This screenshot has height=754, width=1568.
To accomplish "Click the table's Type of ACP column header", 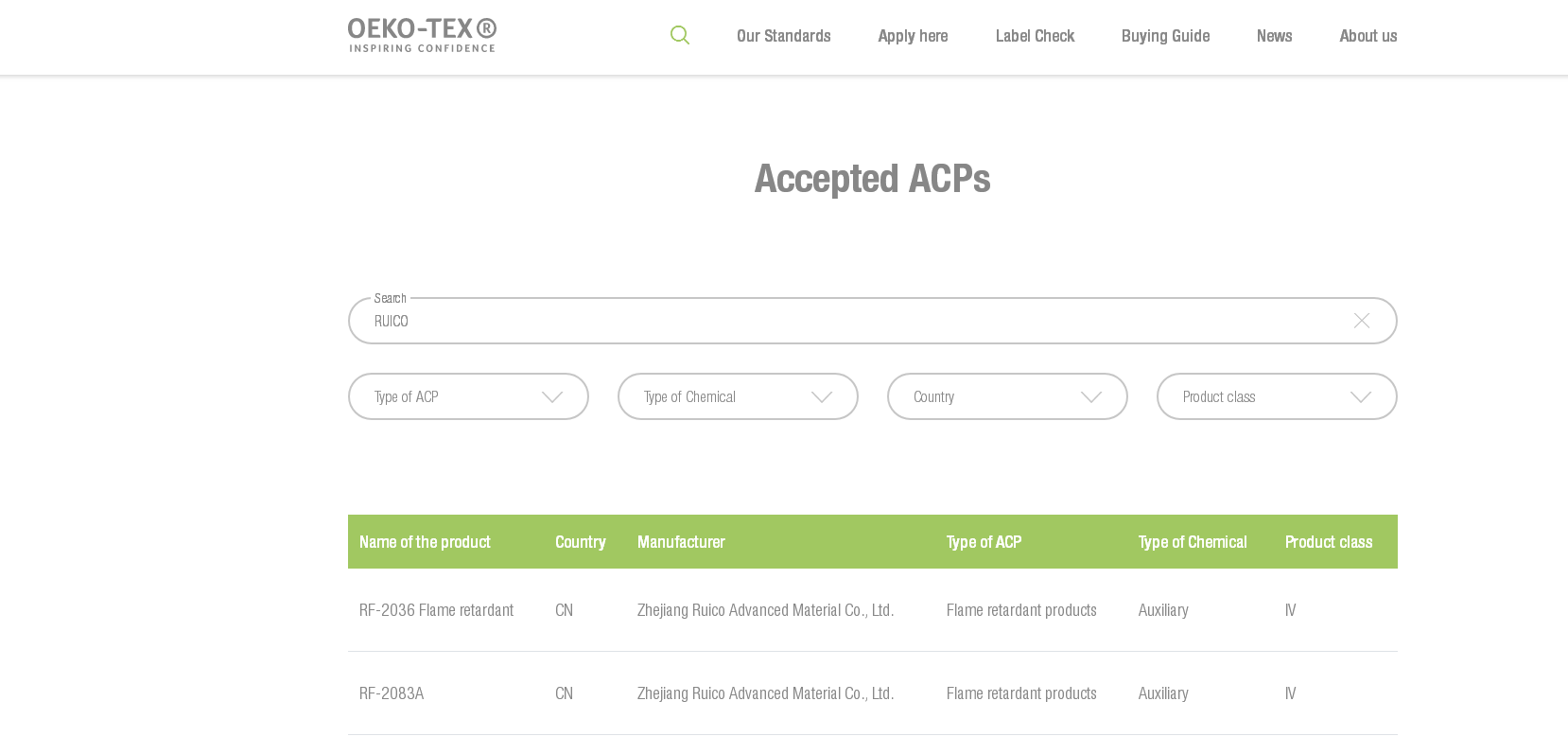I will click(x=984, y=542).
